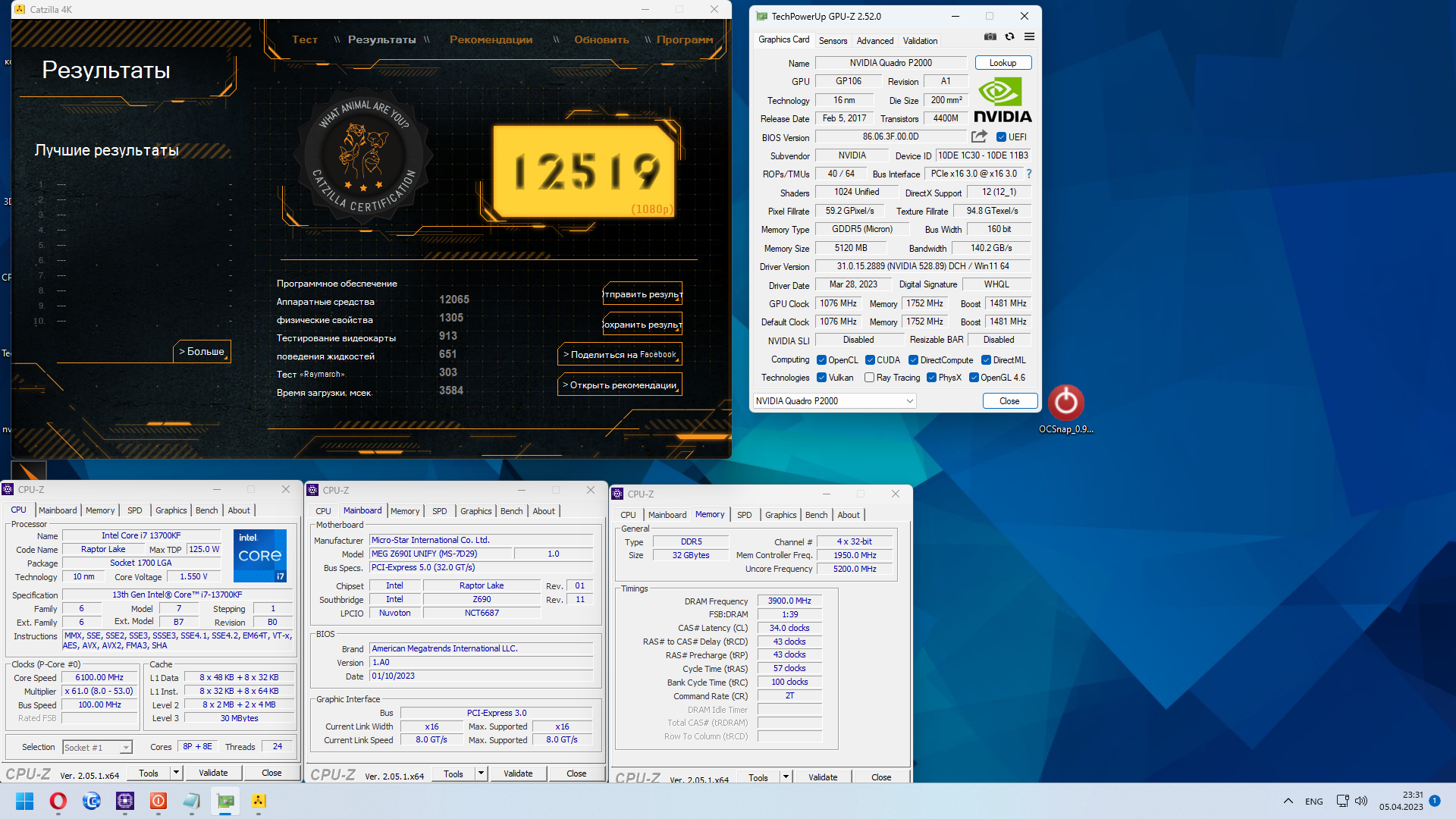Screen dimensions: 1456x819
Task: Click the Intel Core i7 logo in CPU-Z
Action: (260, 556)
